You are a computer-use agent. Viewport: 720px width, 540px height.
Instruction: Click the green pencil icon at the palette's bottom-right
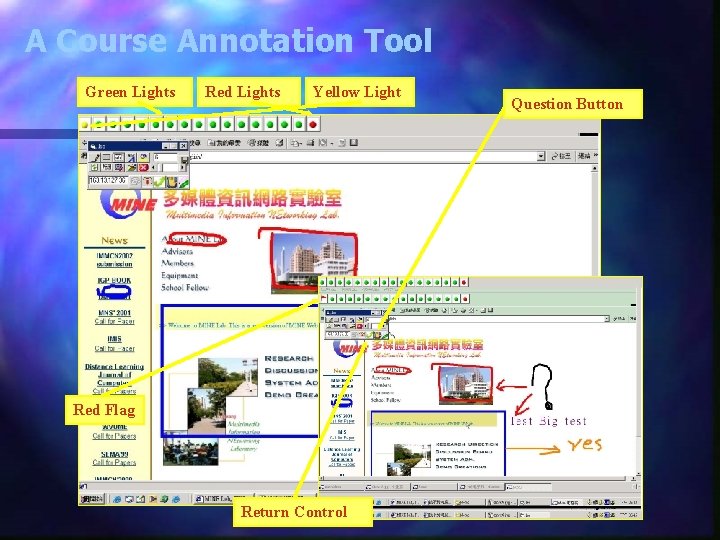click(x=184, y=182)
